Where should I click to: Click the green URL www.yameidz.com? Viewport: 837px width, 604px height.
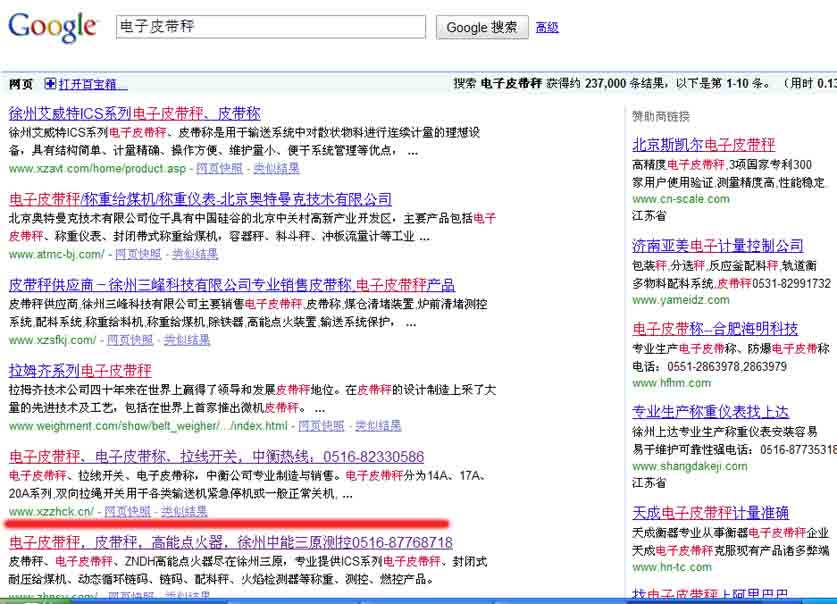click(681, 300)
